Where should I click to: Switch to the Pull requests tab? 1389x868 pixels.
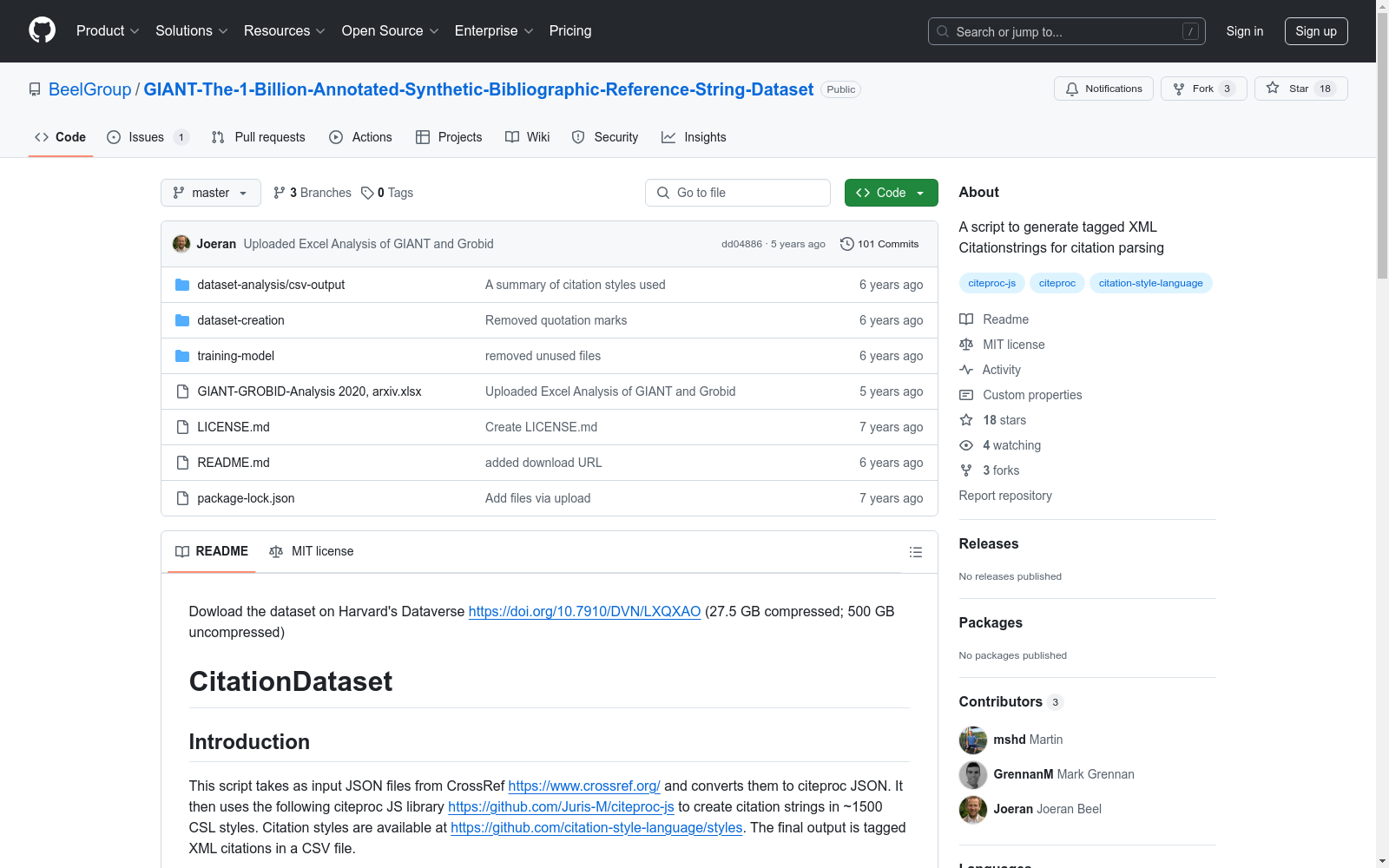tap(259, 137)
